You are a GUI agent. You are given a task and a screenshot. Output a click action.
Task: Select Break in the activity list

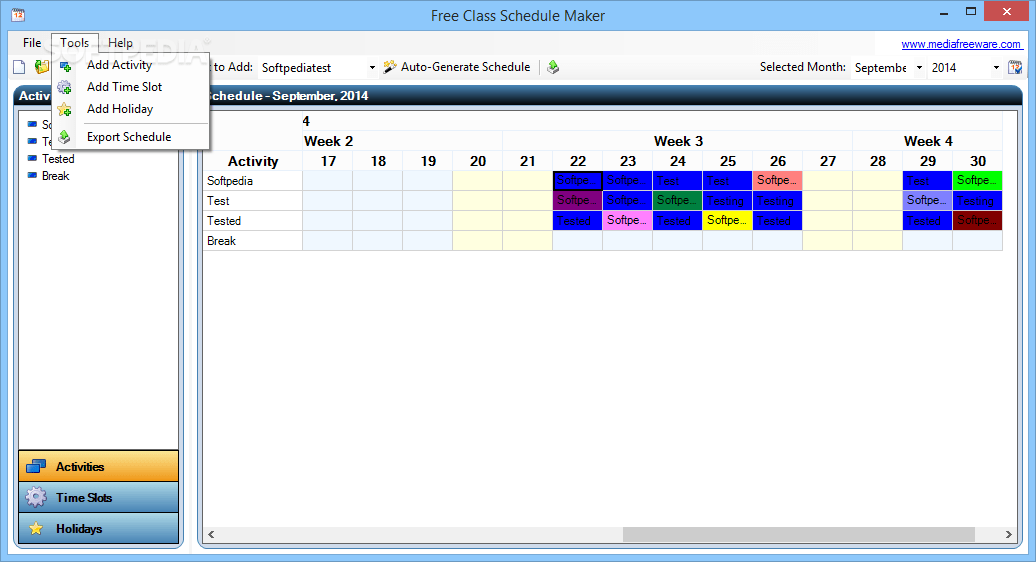[56, 176]
